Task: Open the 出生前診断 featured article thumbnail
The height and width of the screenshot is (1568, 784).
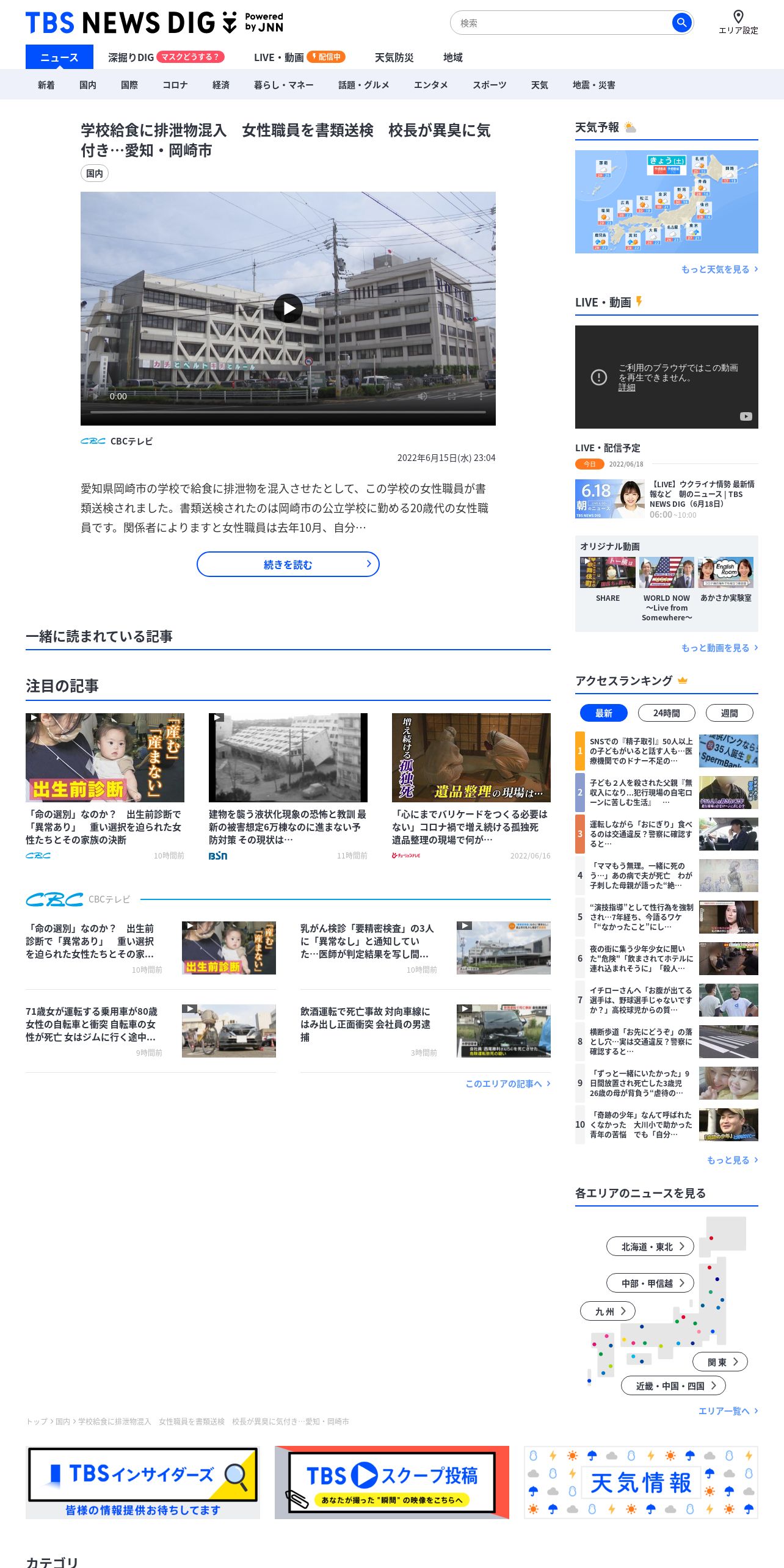Action: tap(105, 758)
